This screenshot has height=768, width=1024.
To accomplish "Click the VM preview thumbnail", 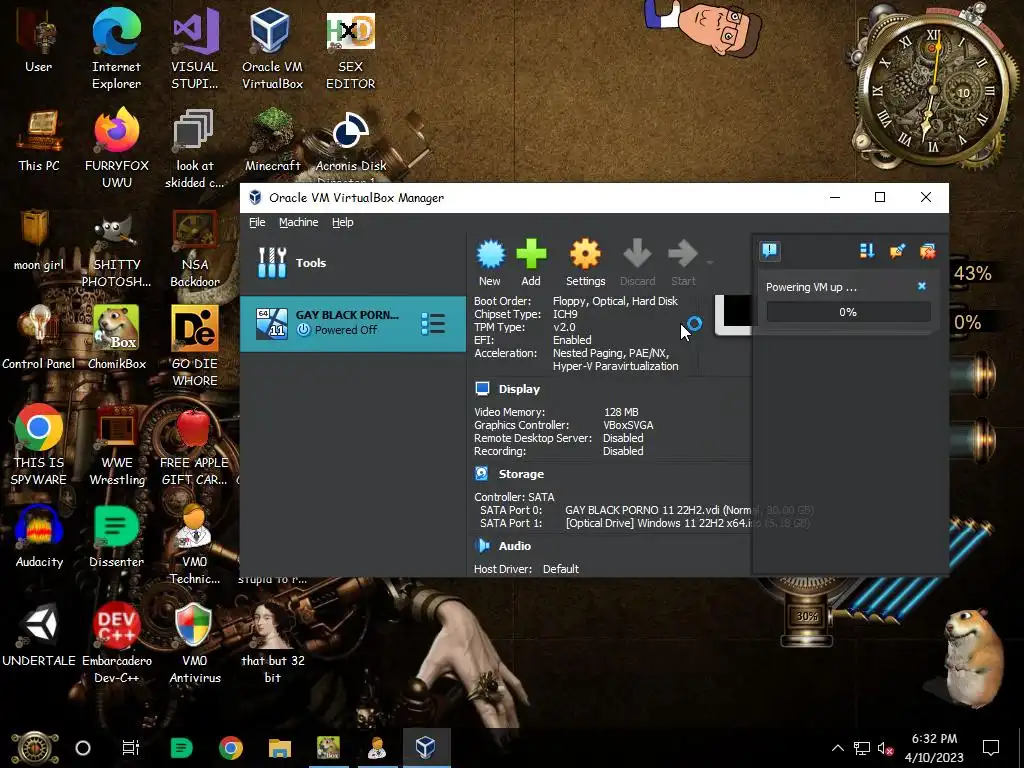I will tap(733, 315).
